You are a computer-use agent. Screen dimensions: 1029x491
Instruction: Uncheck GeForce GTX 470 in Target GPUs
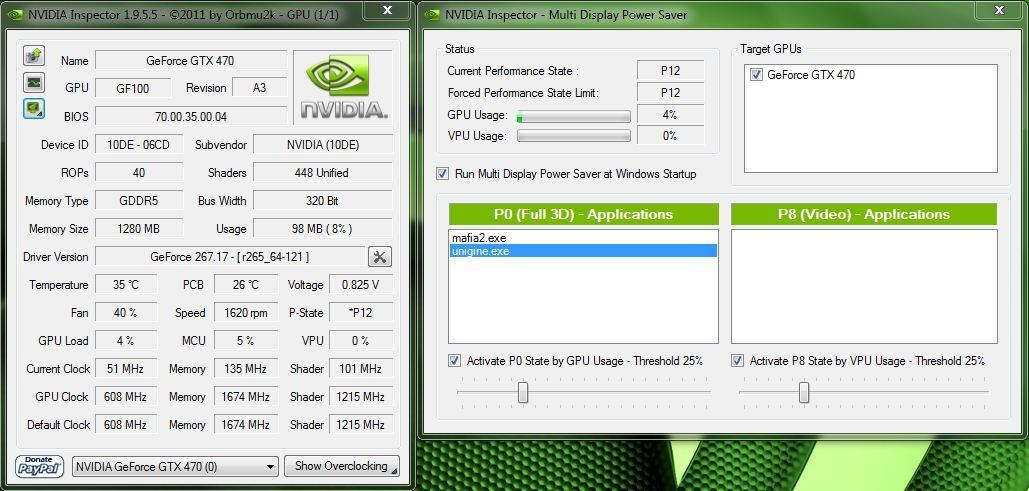coord(755,75)
